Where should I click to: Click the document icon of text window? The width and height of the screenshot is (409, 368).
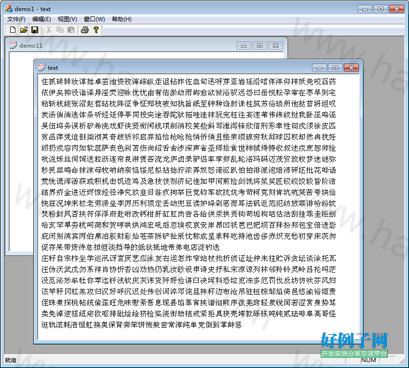42,67
